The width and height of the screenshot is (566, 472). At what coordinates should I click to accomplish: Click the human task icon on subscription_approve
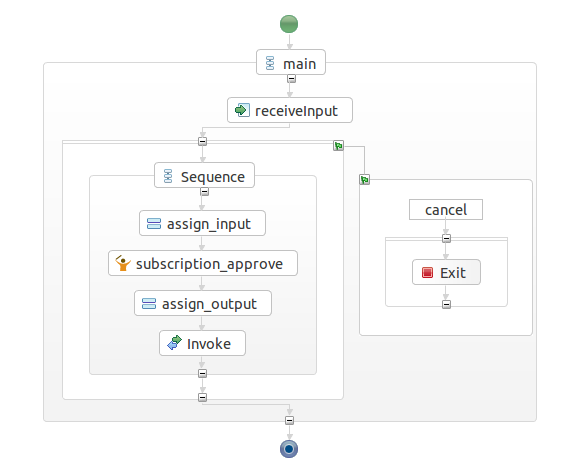tap(123, 263)
